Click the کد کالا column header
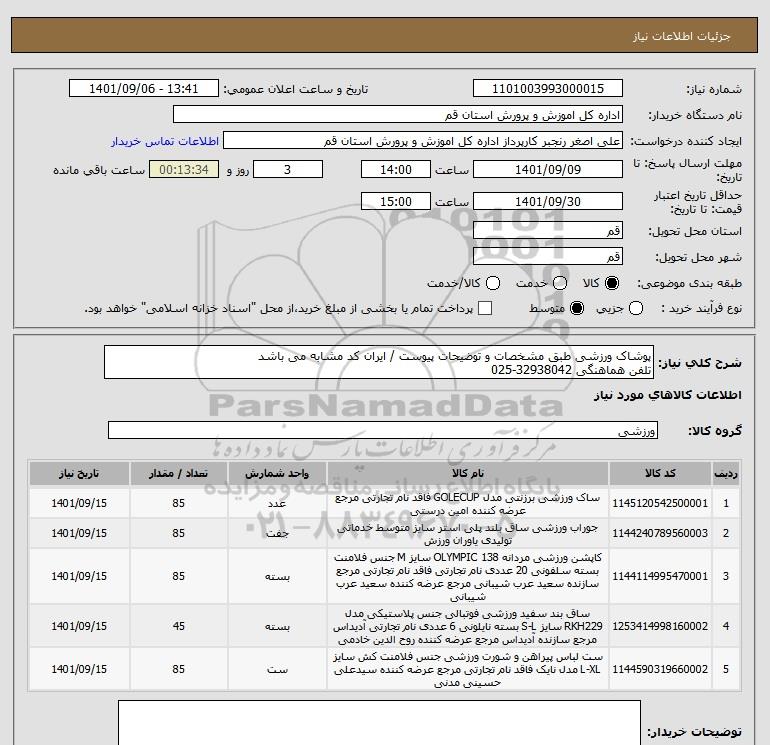 (x=660, y=474)
